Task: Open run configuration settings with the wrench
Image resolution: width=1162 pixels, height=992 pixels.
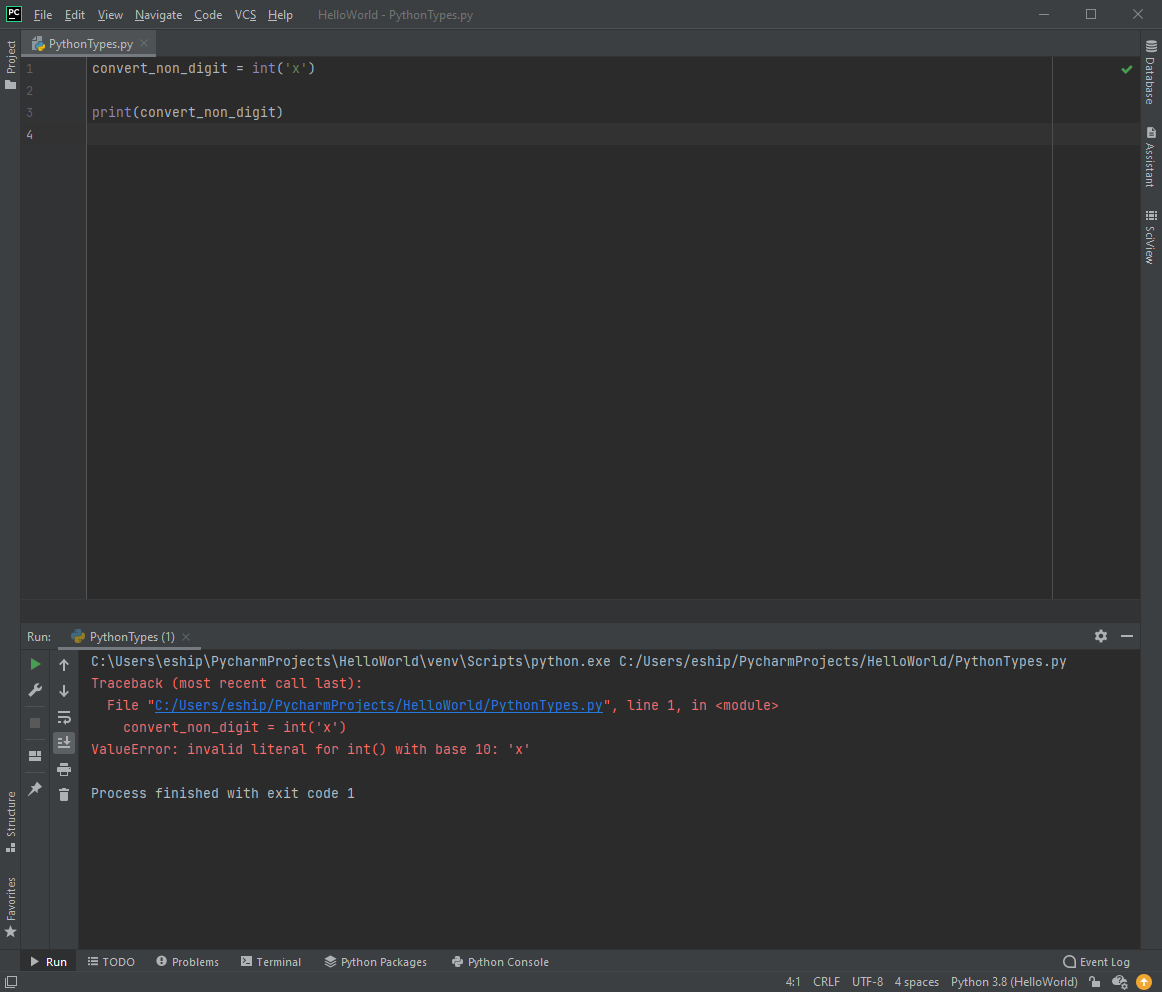Action: tap(34, 690)
